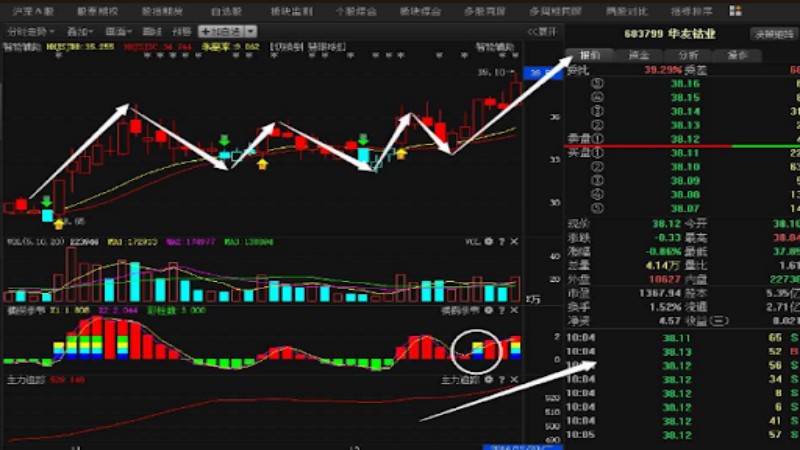Open the 分时走势 dropdown

[x=31, y=32]
